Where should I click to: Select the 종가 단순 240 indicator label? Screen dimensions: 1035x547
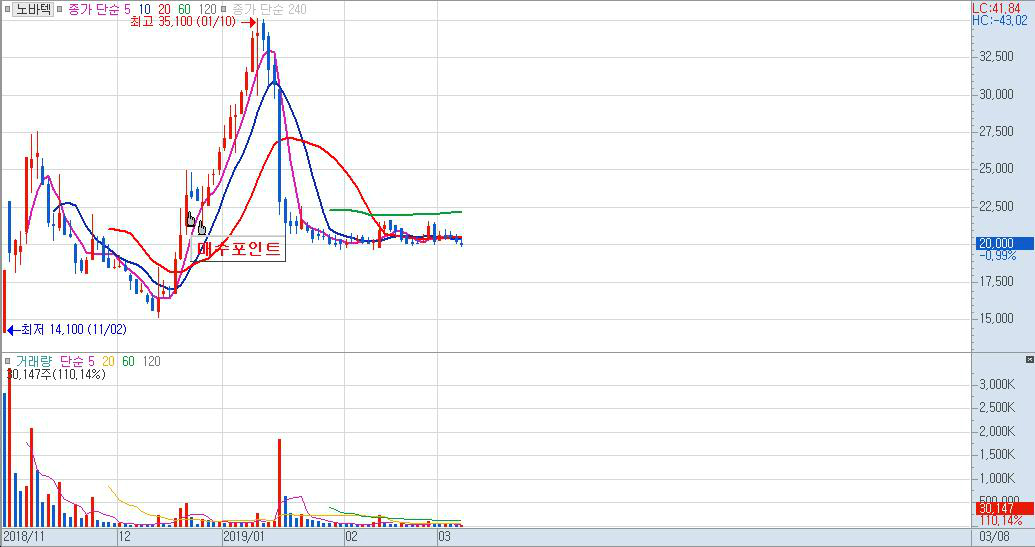click(269, 9)
